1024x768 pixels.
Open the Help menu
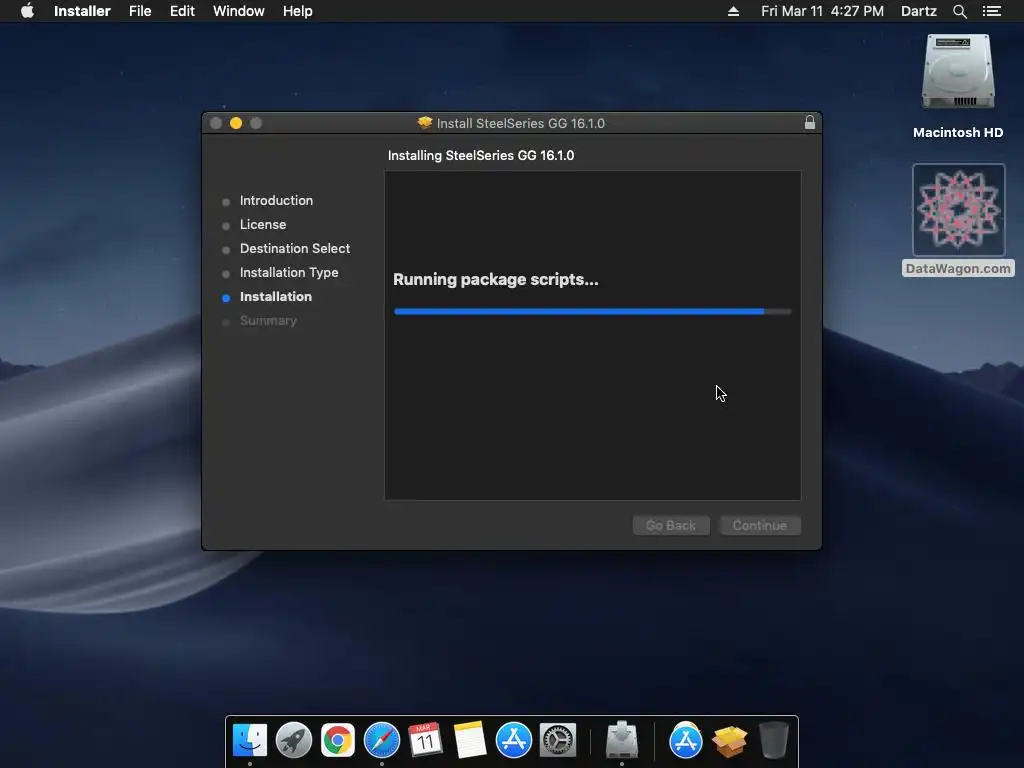pyautogui.click(x=297, y=11)
